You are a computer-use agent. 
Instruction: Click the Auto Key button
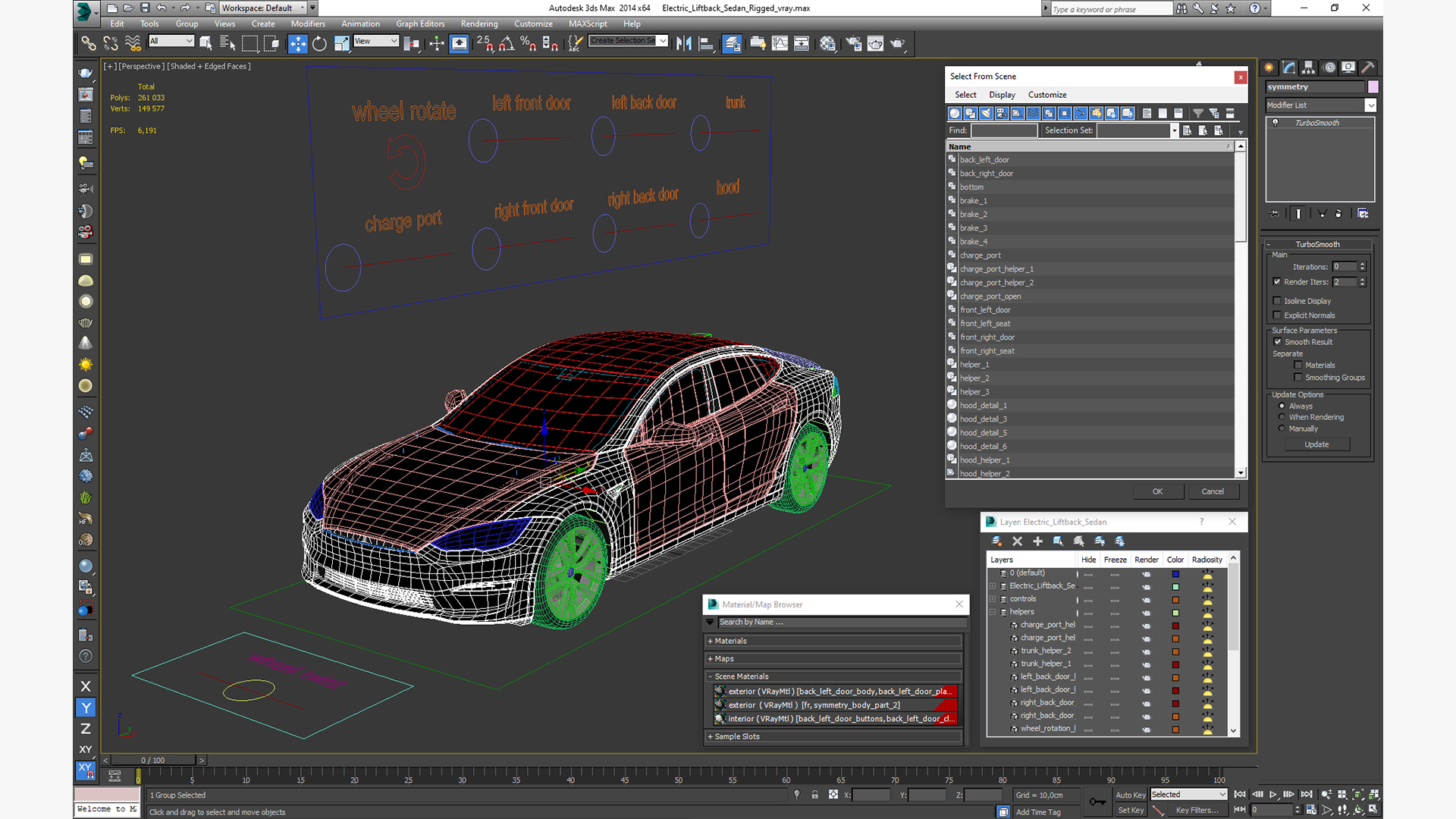[x=1130, y=795]
